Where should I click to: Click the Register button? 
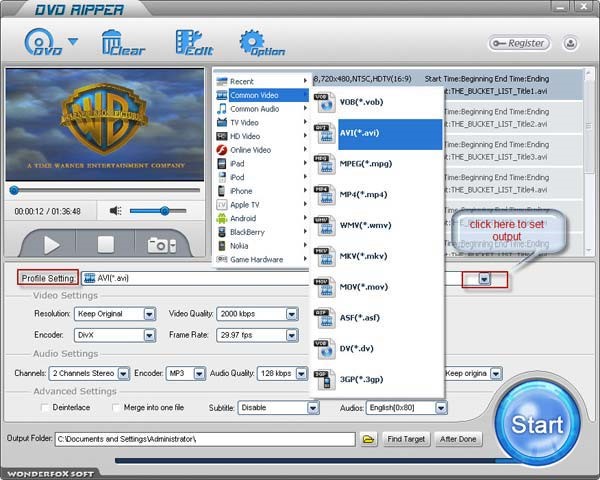(x=519, y=44)
